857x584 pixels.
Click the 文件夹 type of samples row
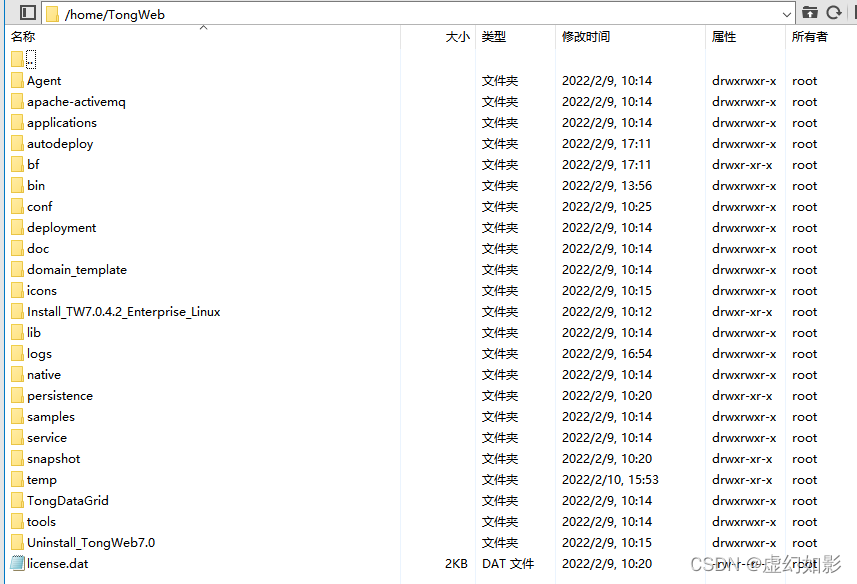pyautogui.click(x=500, y=417)
